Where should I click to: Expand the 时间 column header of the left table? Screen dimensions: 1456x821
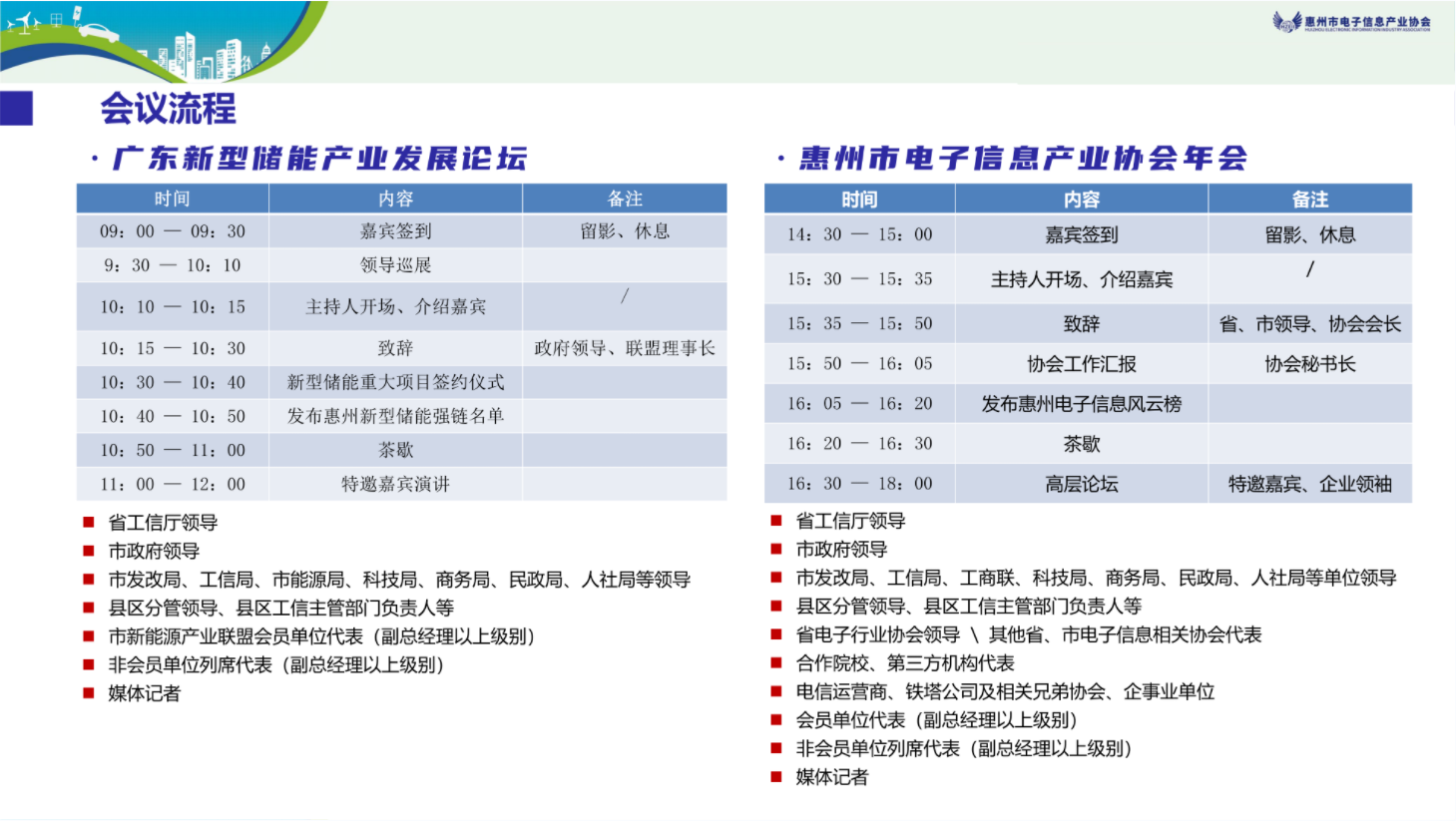pyautogui.click(x=171, y=199)
